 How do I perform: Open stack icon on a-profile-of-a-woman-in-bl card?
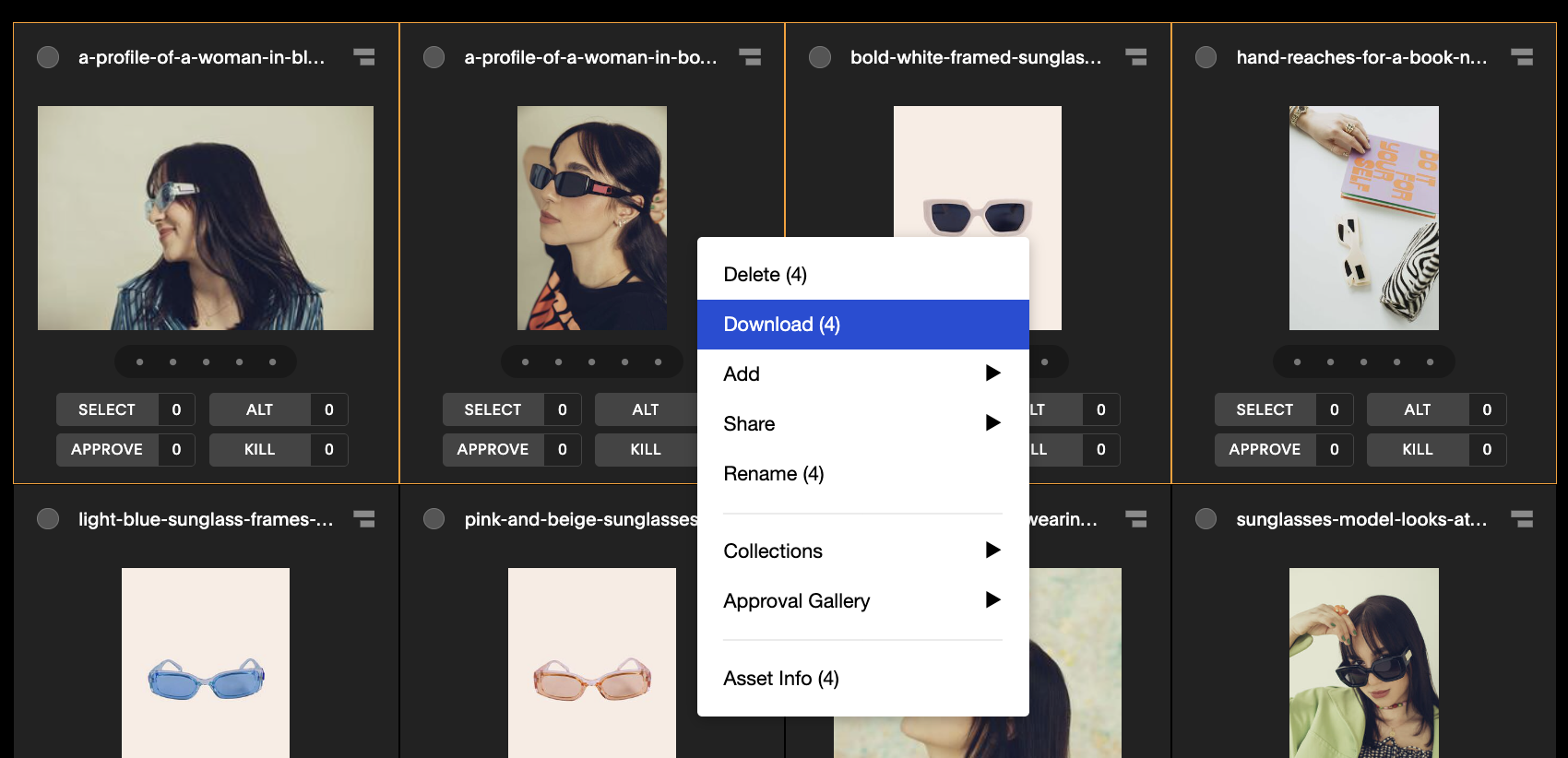pyautogui.click(x=364, y=57)
